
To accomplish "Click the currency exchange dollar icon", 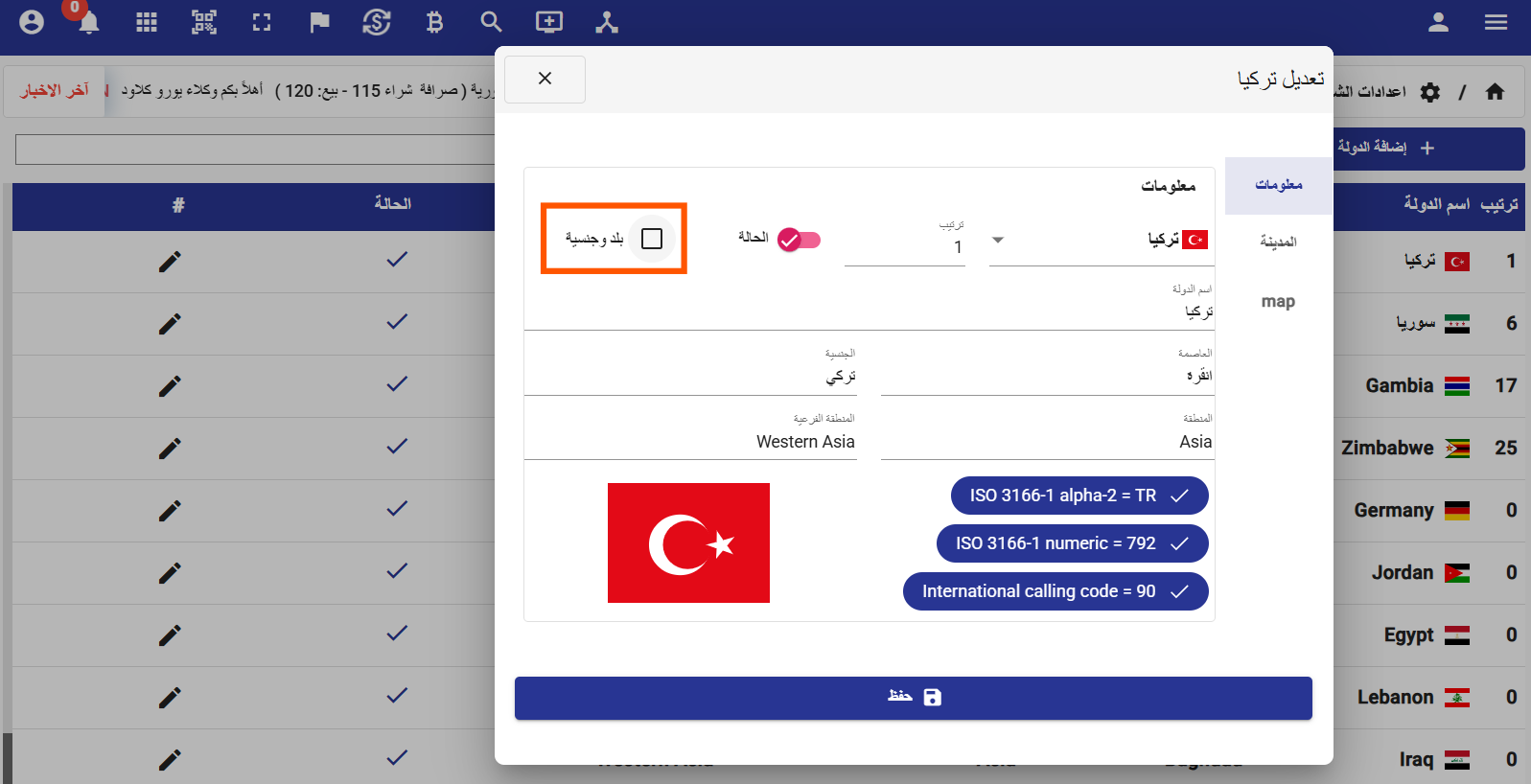I will (x=377, y=23).
